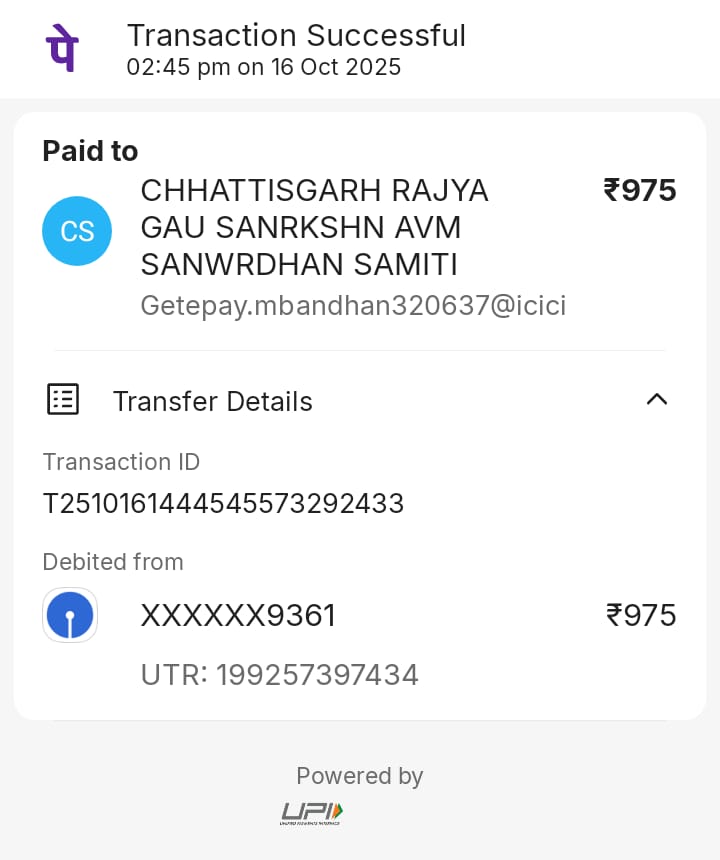Click the Transaction Successful title

click(x=296, y=35)
